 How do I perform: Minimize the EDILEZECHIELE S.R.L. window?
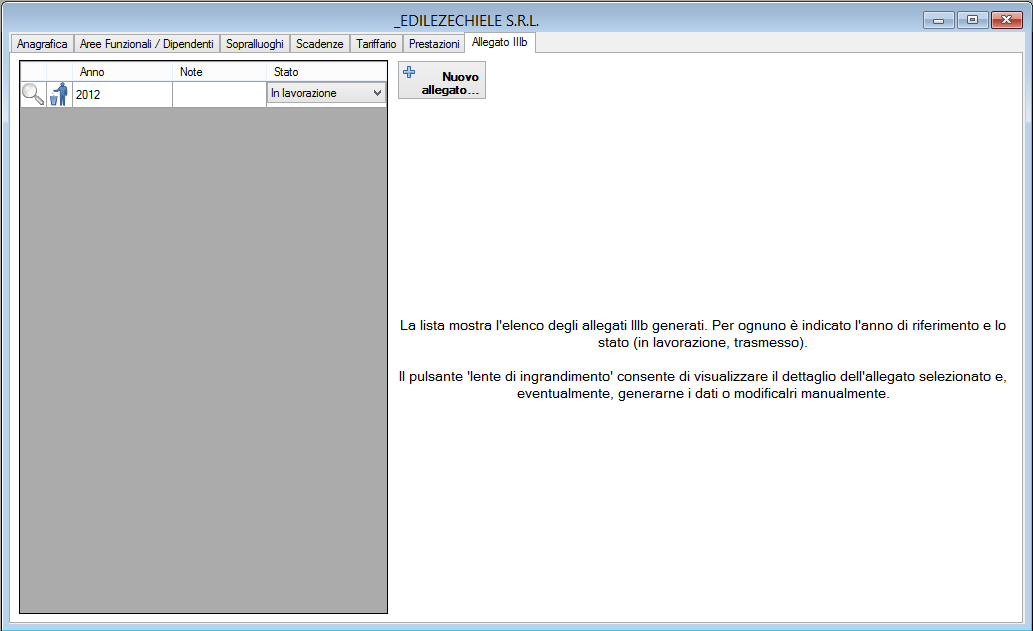[939, 20]
